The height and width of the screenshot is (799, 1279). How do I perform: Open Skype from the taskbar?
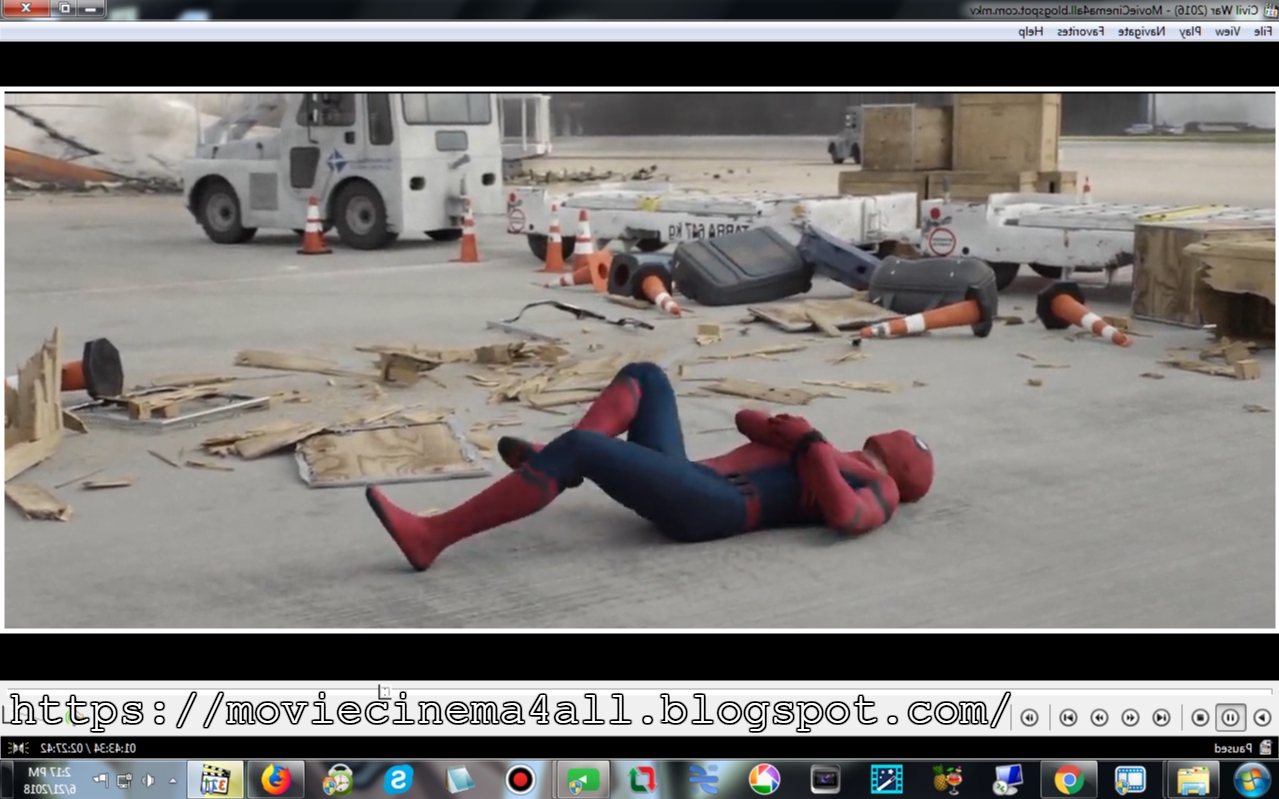click(x=398, y=779)
